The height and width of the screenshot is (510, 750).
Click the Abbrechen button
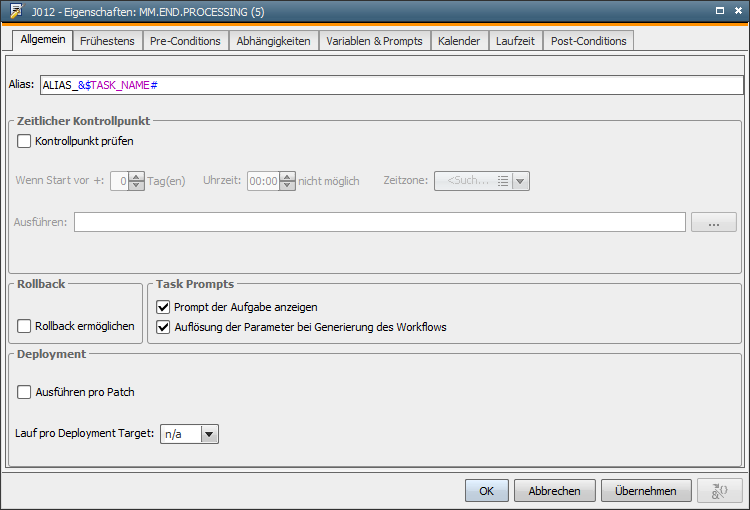coord(554,491)
